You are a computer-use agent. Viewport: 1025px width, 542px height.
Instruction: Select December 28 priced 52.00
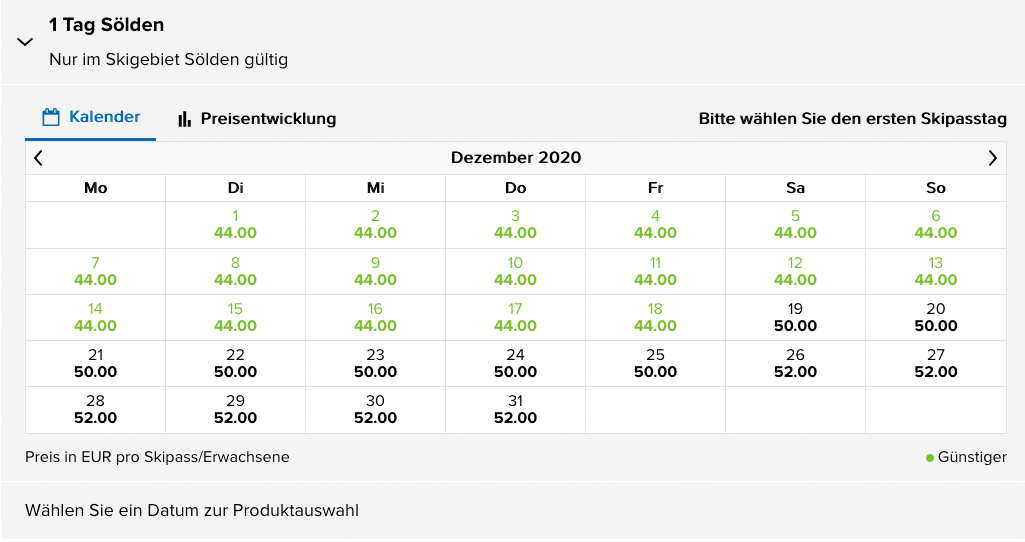(96, 409)
